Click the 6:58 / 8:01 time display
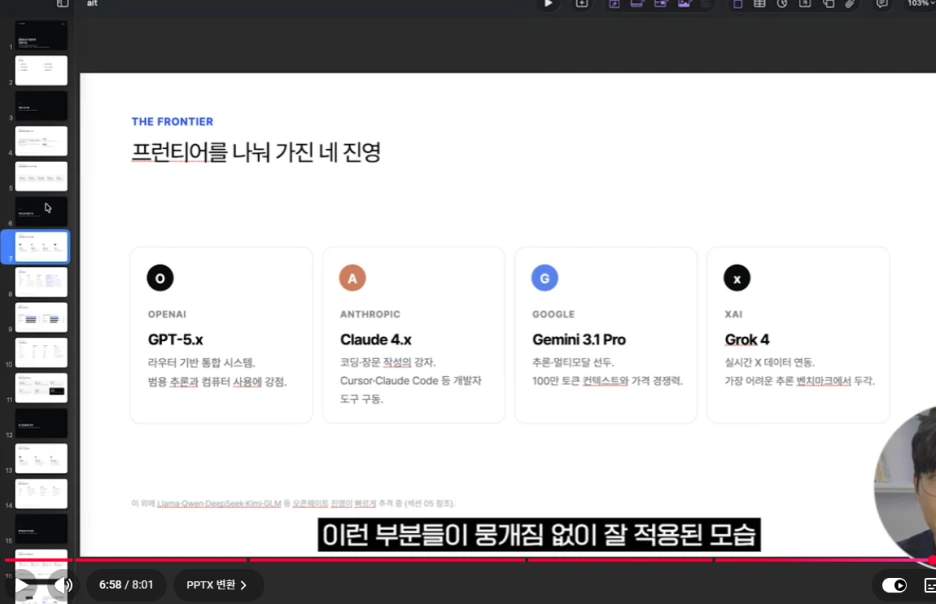The width and height of the screenshot is (936, 604). click(x=126, y=585)
